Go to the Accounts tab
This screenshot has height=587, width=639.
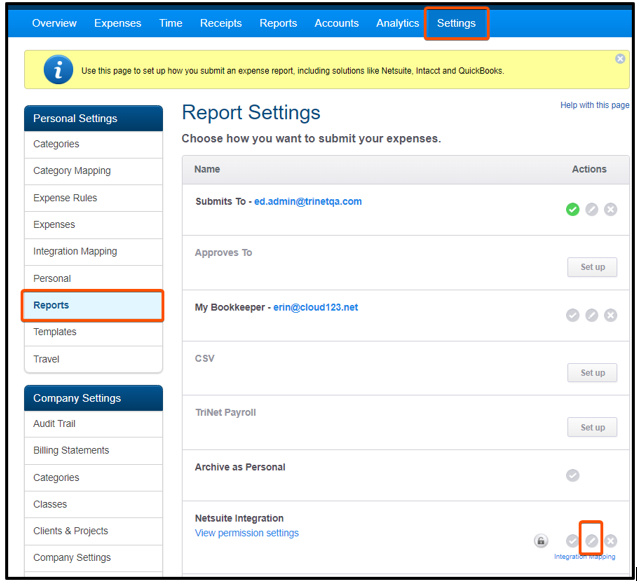pyautogui.click(x=337, y=23)
